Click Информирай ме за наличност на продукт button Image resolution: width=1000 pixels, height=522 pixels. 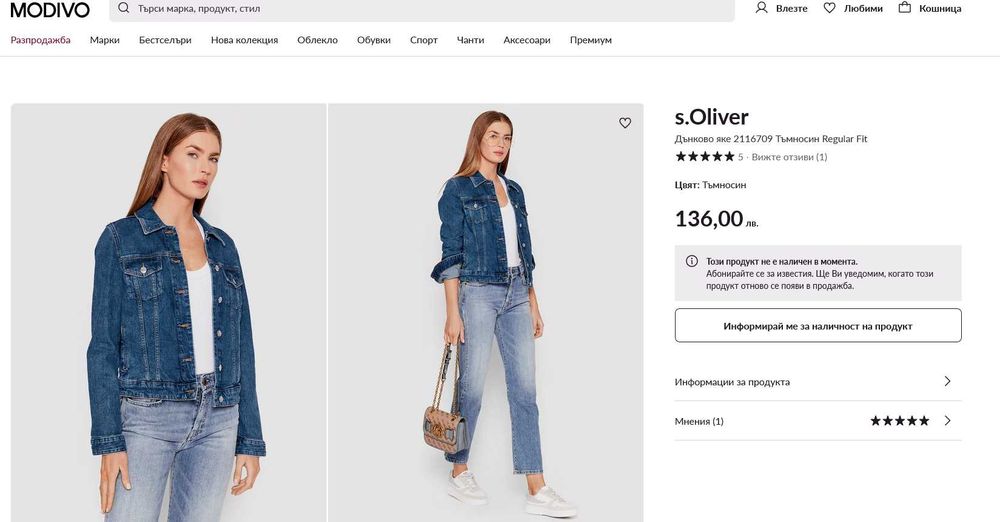[x=818, y=326]
